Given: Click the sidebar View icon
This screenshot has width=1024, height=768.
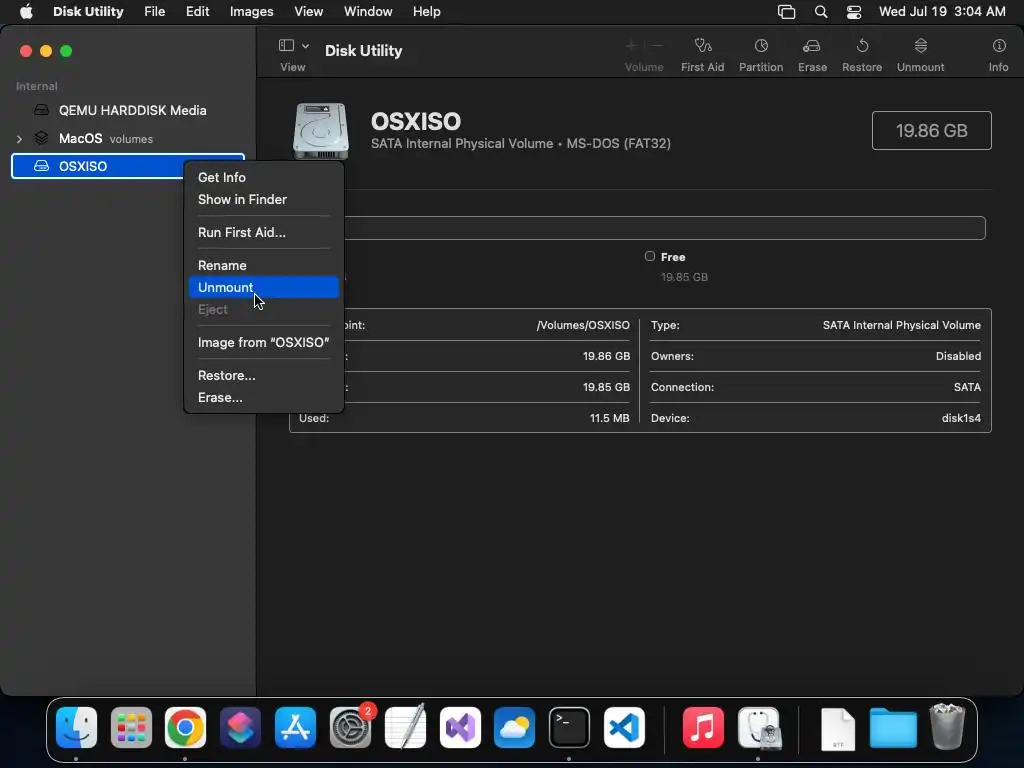Looking at the screenshot, I should (x=286, y=45).
